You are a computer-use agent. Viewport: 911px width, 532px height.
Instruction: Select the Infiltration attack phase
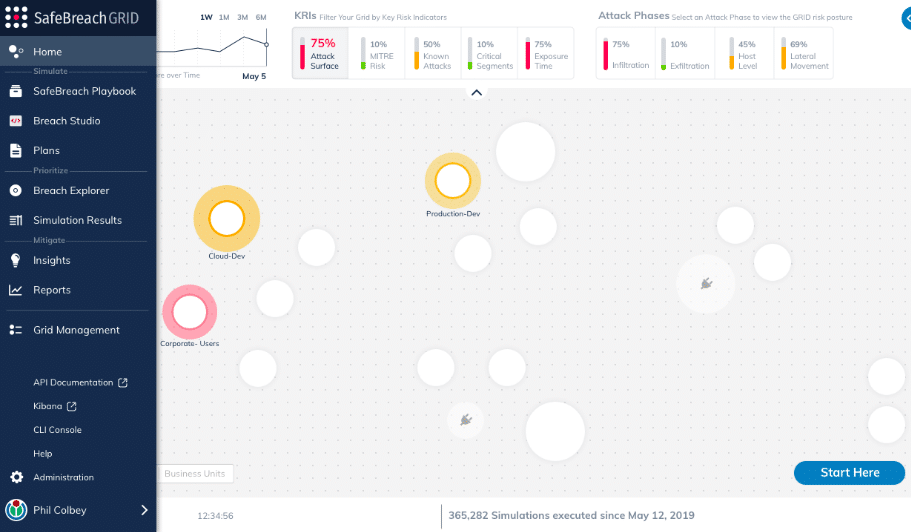[625, 53]
